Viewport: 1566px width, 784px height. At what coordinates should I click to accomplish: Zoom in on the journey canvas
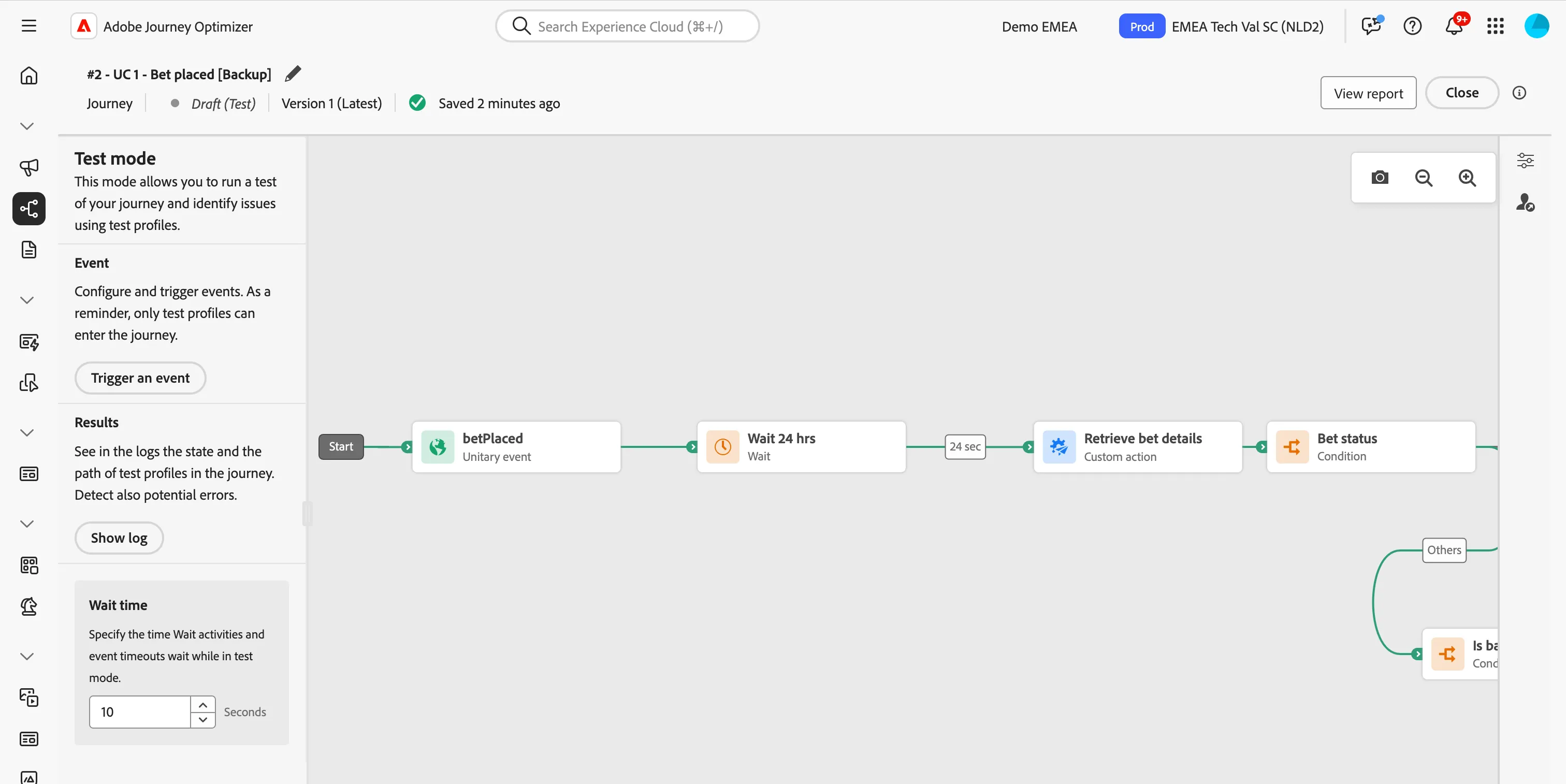click(x=1467, y=178)
